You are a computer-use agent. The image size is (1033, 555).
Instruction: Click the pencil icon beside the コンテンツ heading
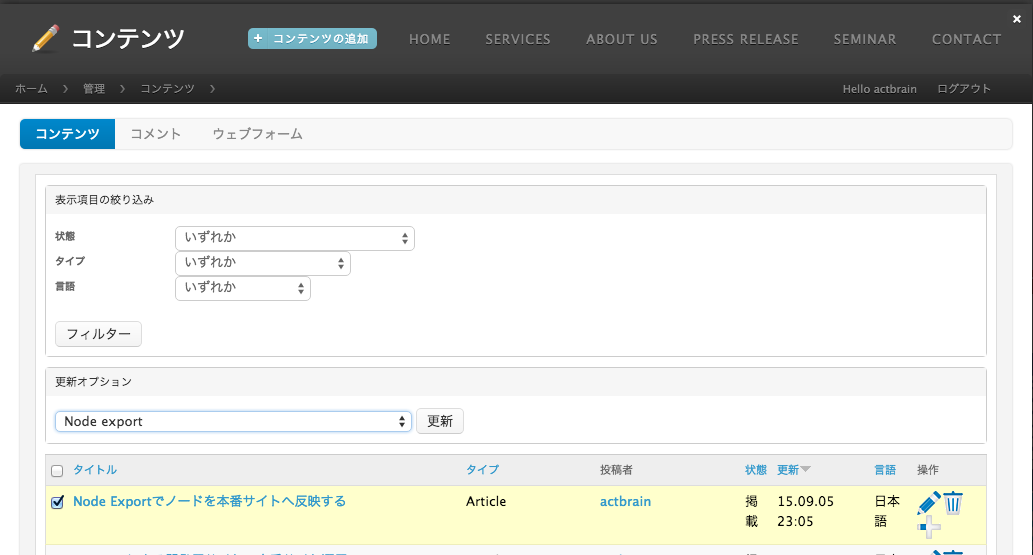[x=46, y=39]
